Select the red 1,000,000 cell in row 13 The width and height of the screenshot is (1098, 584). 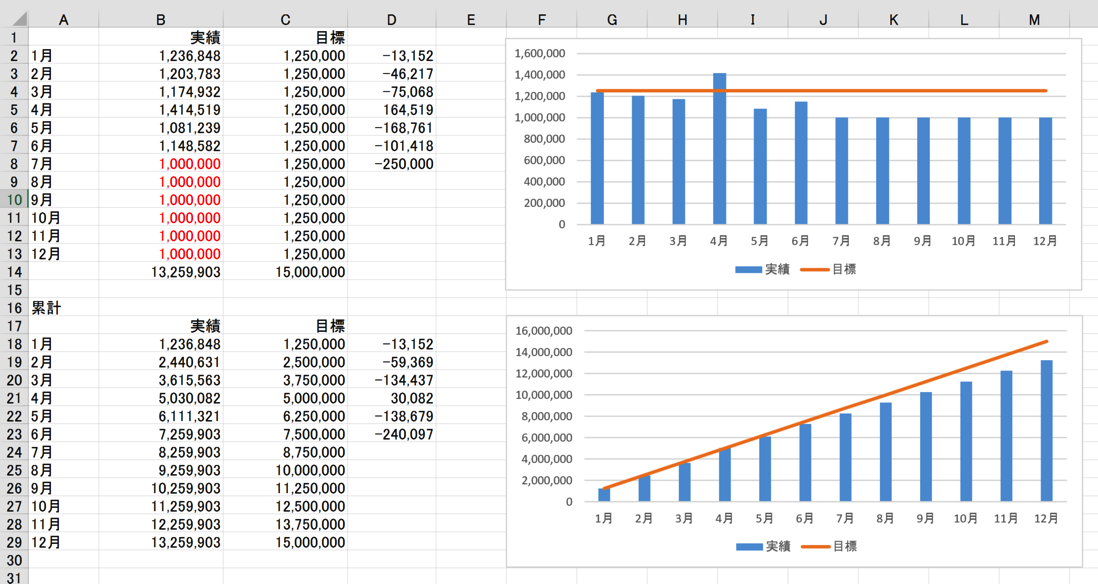[x=161, y=254]
